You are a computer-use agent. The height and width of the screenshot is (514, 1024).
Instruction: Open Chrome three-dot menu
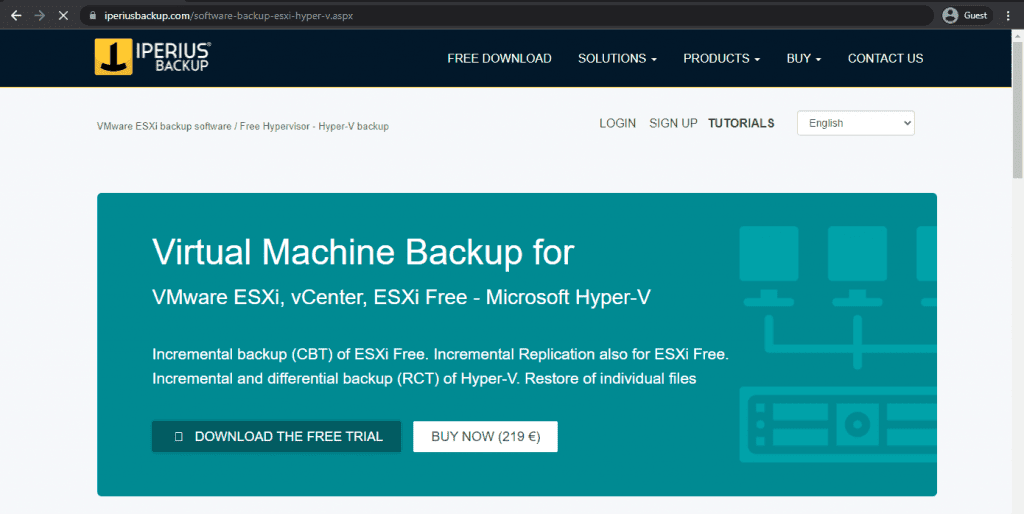click(x=1008, y=16)
